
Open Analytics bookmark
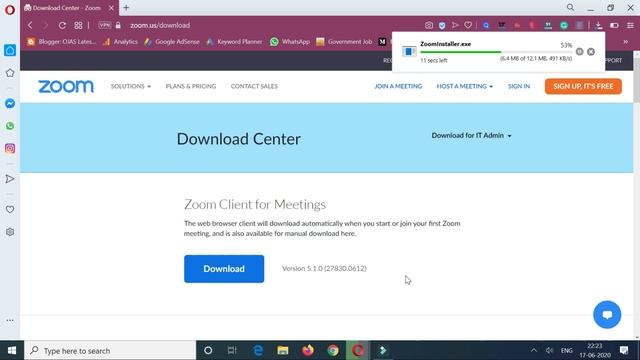[x=120, y=42]
